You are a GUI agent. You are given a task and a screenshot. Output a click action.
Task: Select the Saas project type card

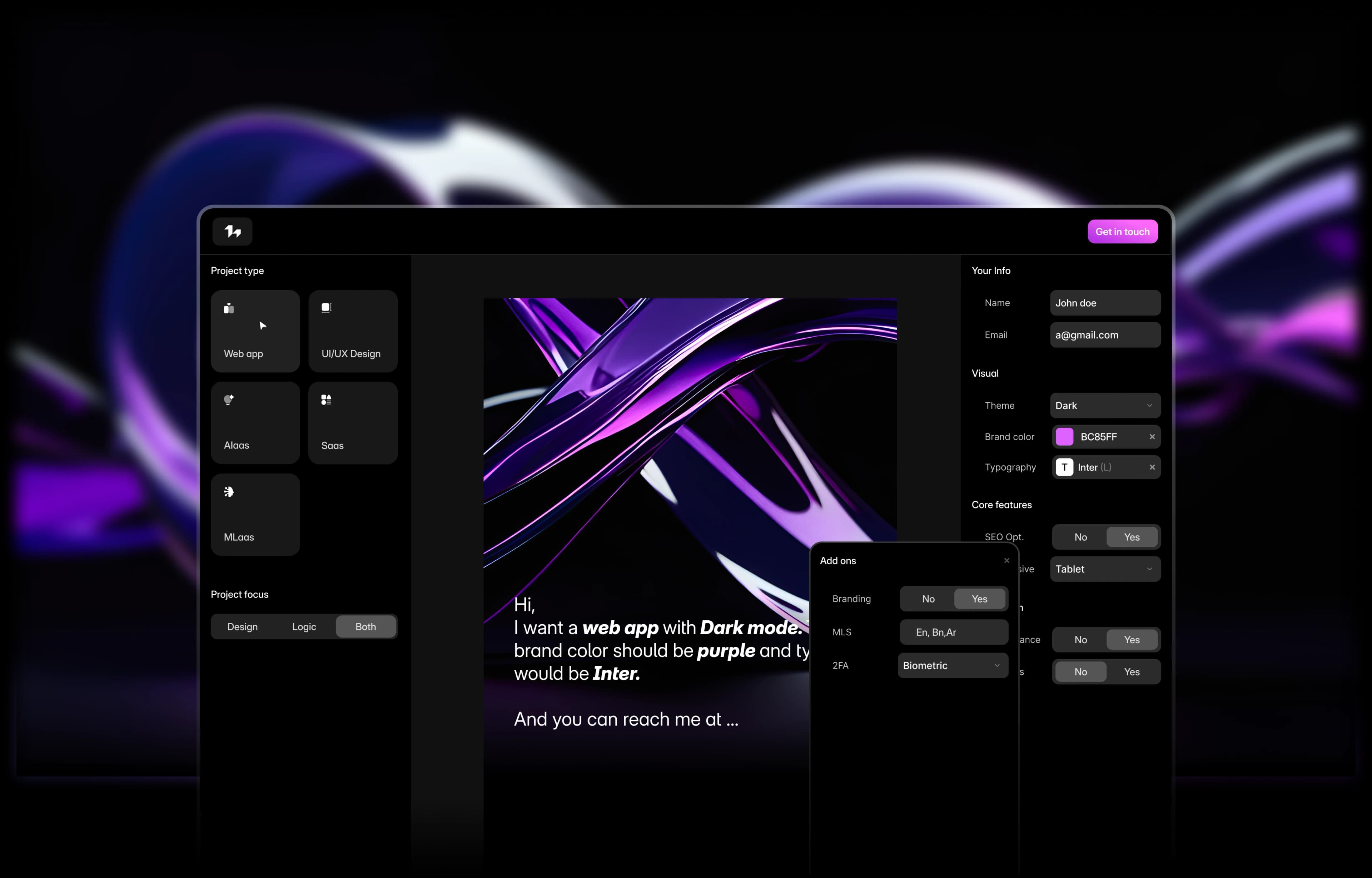(352, 422)
